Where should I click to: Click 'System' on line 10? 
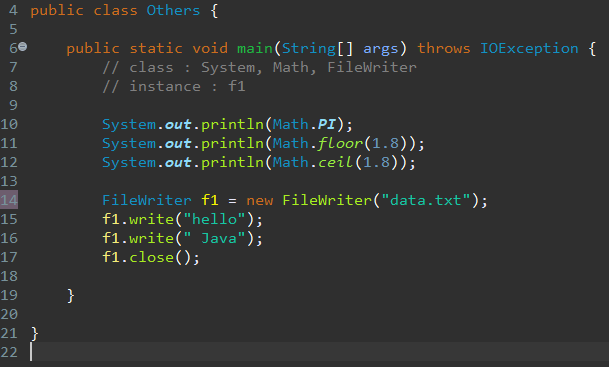pyautogui.click(x=129, y=125)
